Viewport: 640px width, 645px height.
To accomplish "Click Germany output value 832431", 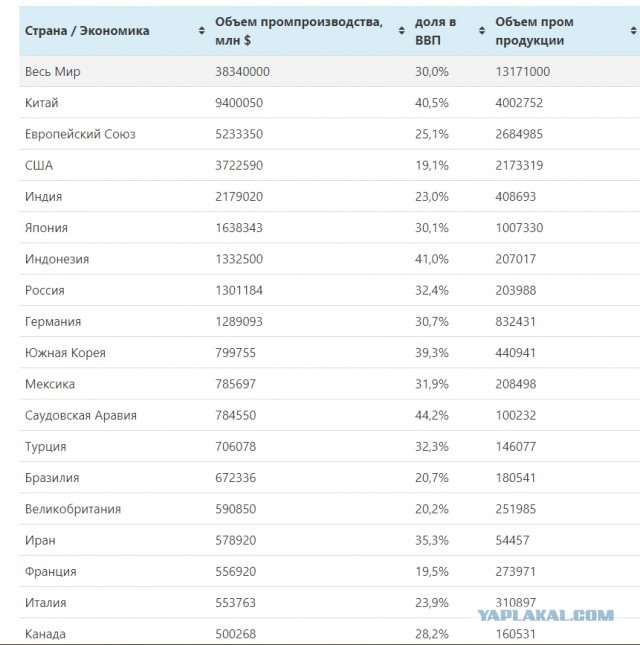I will coord(516,322).
